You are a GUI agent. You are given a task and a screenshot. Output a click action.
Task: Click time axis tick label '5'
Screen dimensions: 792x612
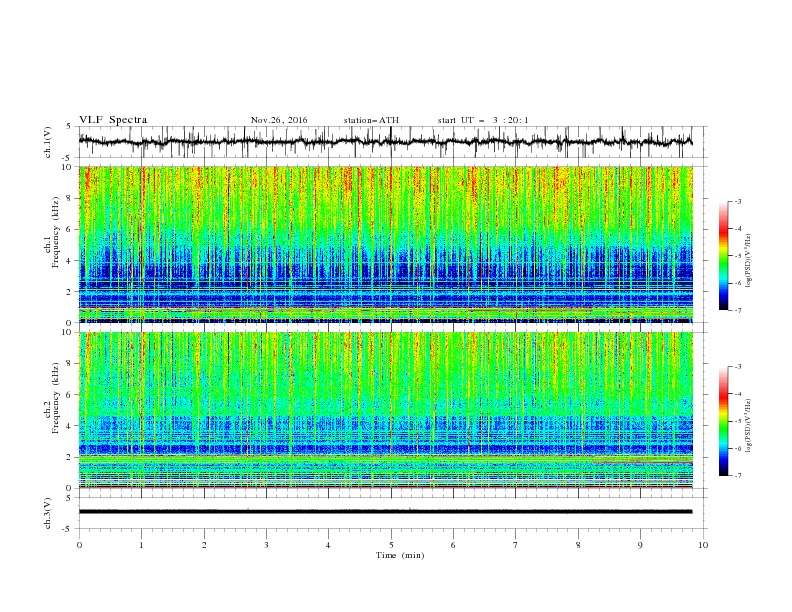[391, 545]
